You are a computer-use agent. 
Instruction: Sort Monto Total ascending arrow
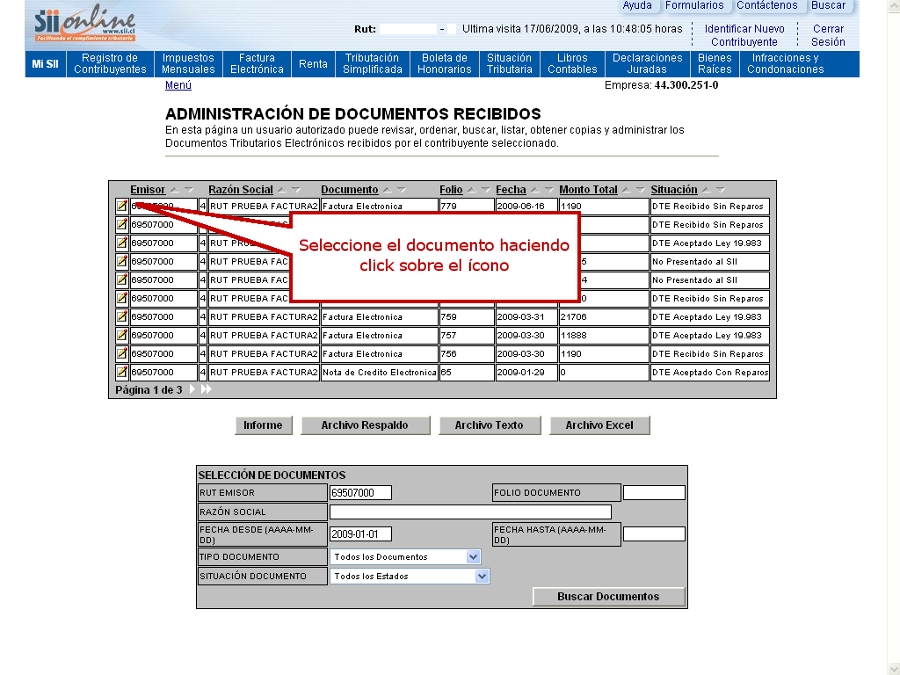[626, 190]
